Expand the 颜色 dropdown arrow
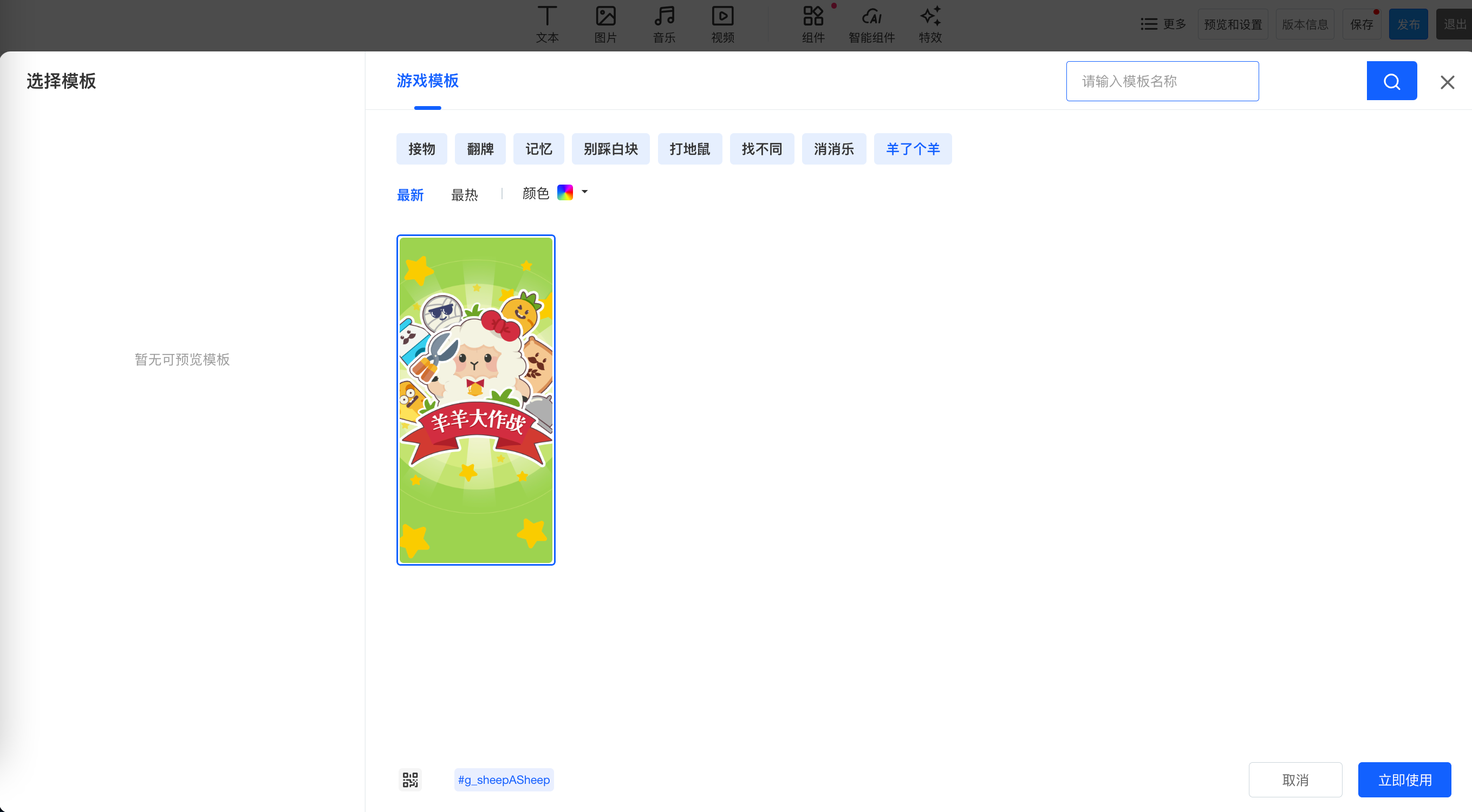This screenshot has height=812, width=1472. 584,192
